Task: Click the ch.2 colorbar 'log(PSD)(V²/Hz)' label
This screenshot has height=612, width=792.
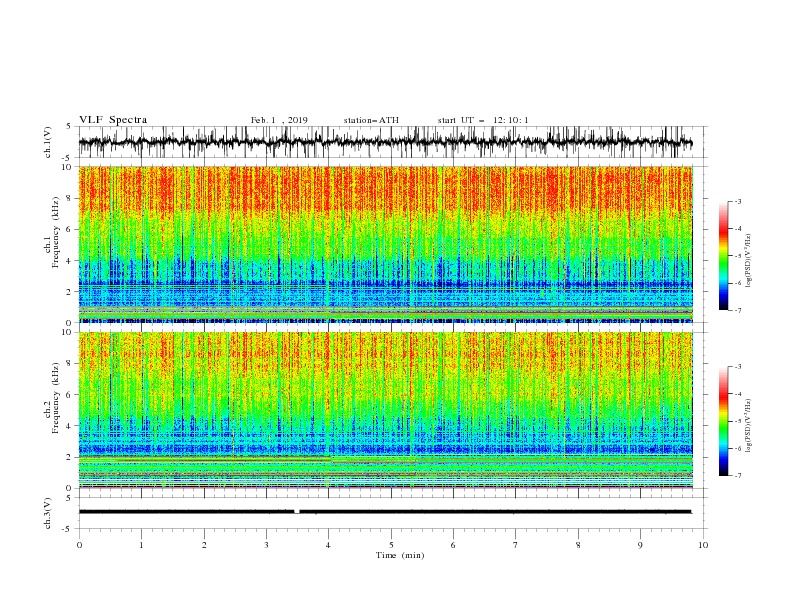Action: 749,425
